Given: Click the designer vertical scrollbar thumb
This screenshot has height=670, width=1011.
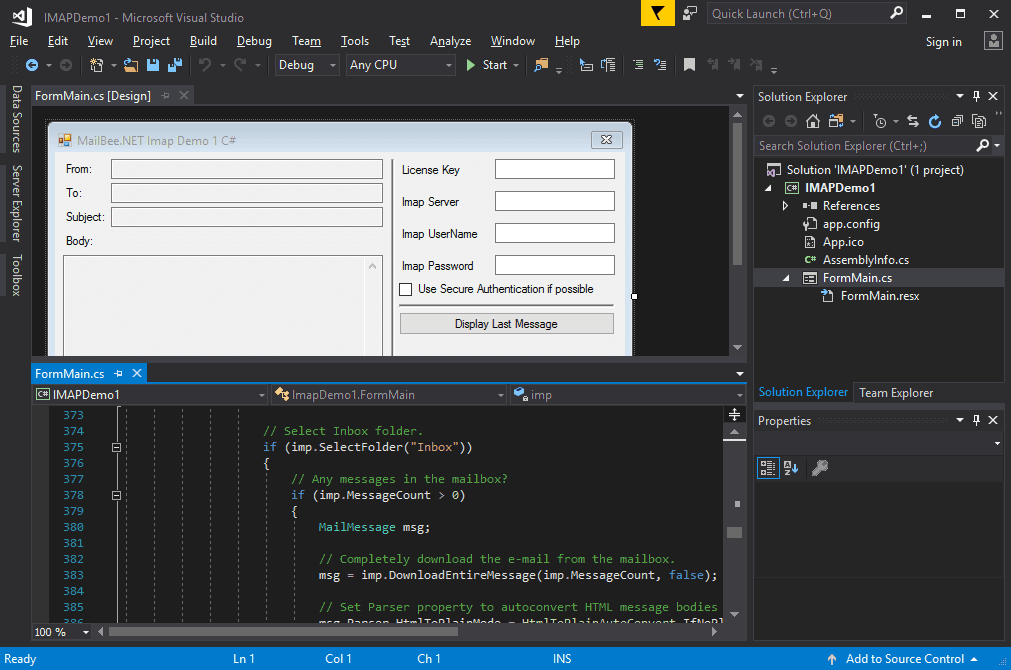Looking at the screenshot, I should click(x=738, y=193).
